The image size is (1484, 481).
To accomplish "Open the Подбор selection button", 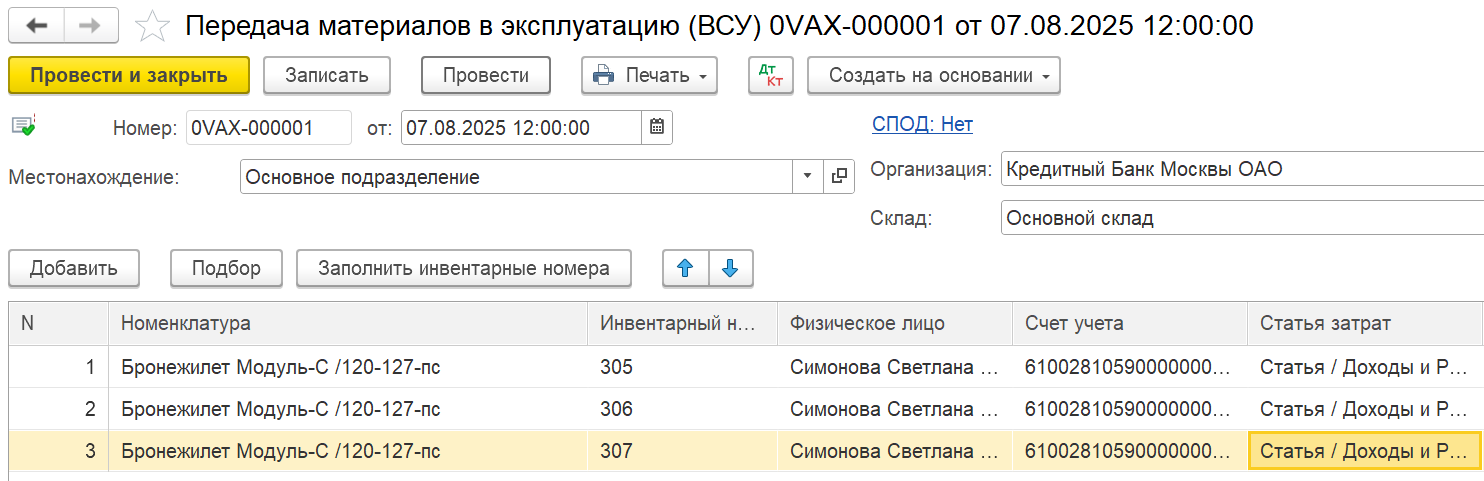I will coord(226,268).
